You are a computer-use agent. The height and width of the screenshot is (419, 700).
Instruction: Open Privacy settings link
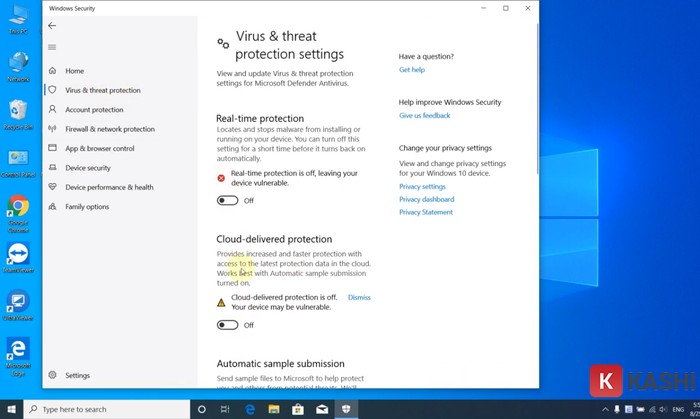pyautogui.click(x=422, y=187)
